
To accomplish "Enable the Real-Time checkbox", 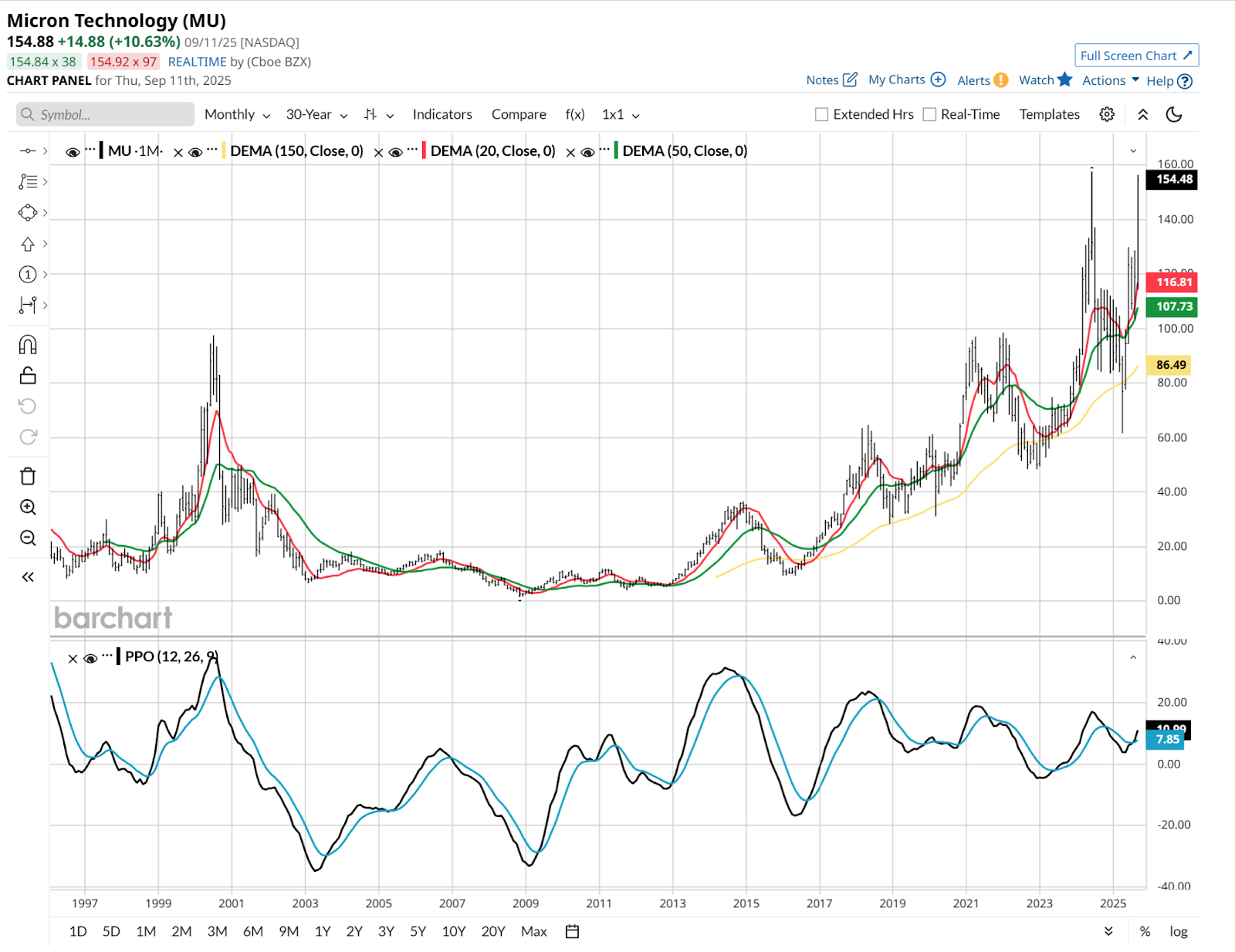I will (929, 114).
